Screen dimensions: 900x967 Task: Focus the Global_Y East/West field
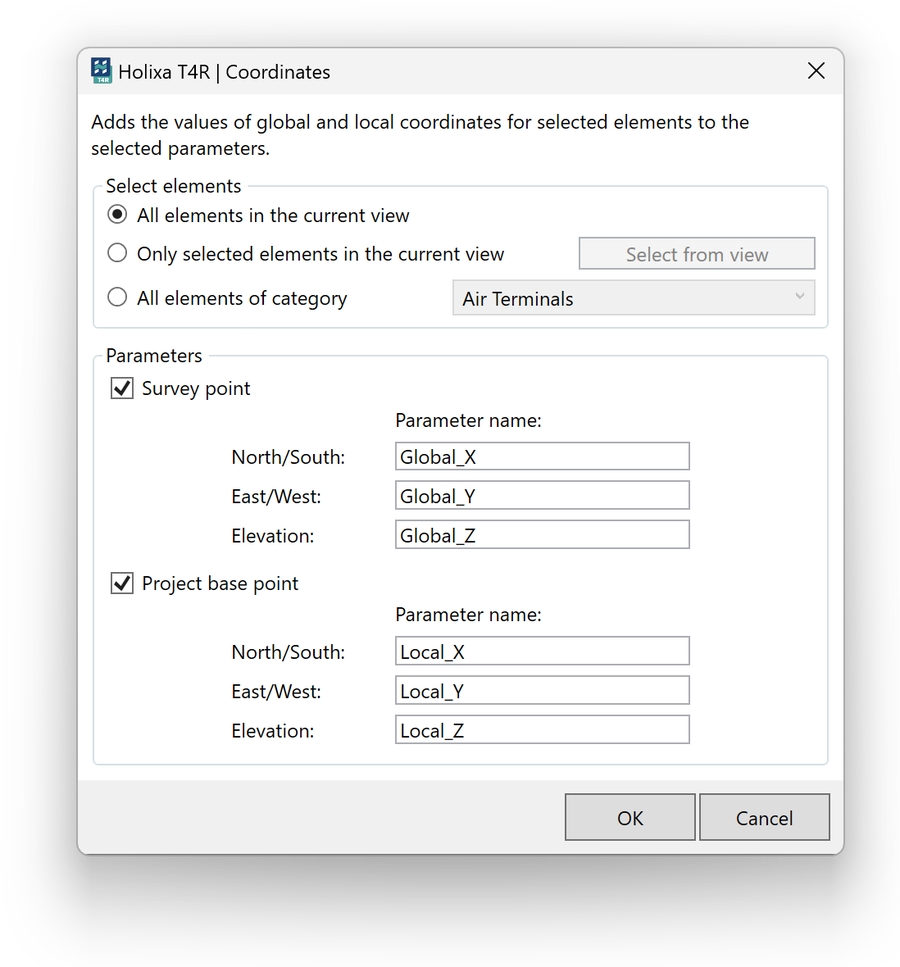[542, 496]
